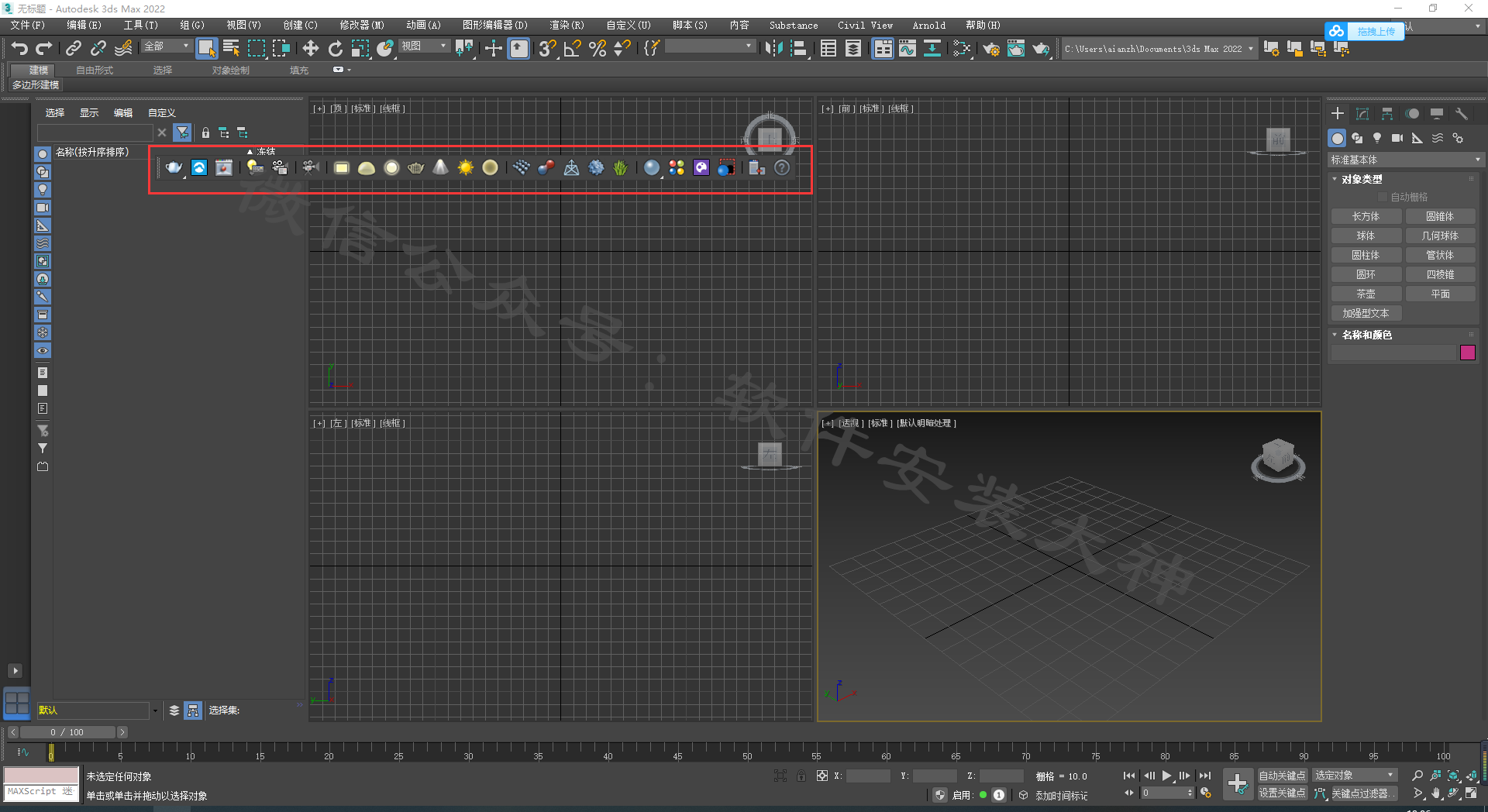
Task: Create a 球体 sphere primitive
Action: 1366,236
